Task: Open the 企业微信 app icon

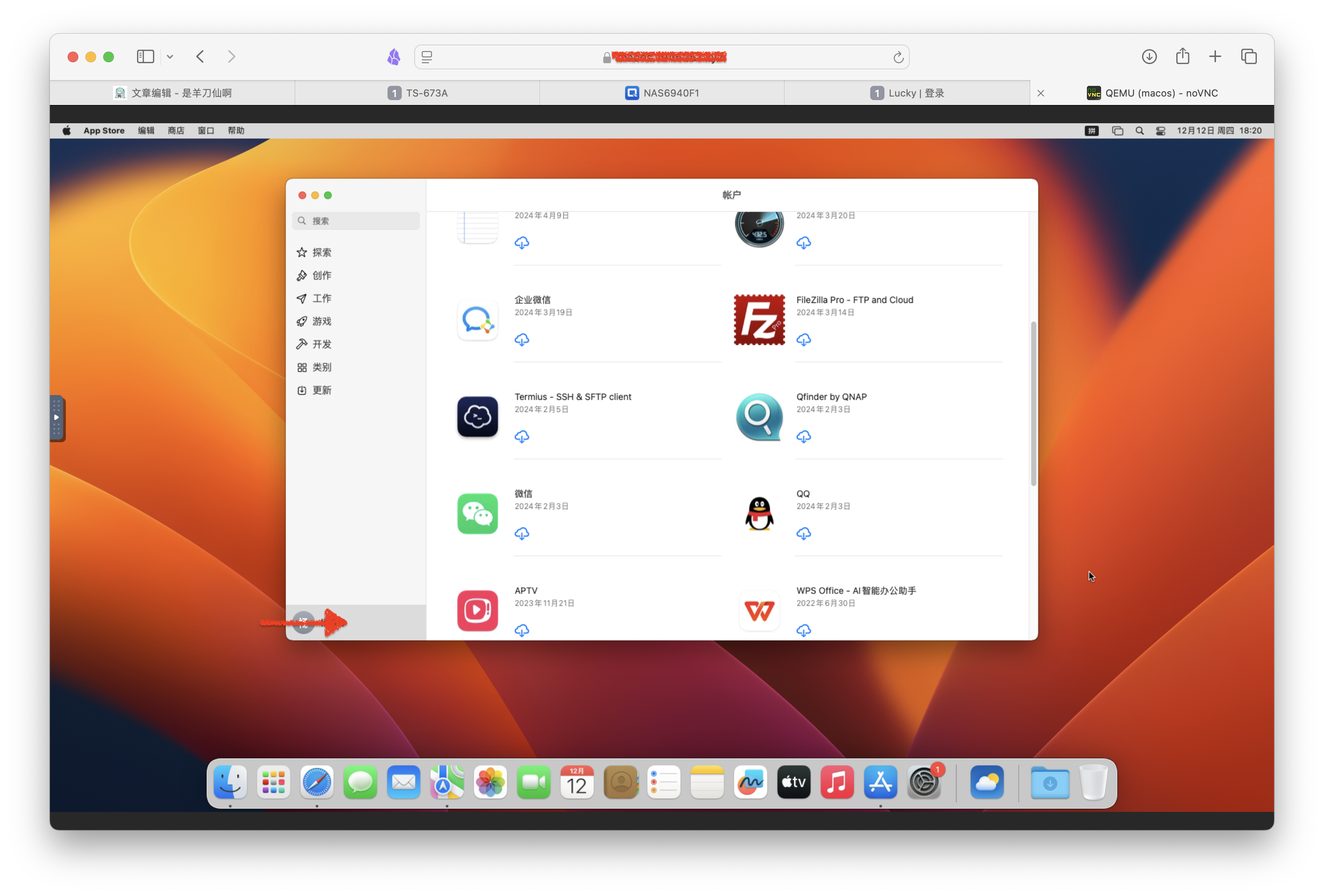Action: click(x=477, y=320)
